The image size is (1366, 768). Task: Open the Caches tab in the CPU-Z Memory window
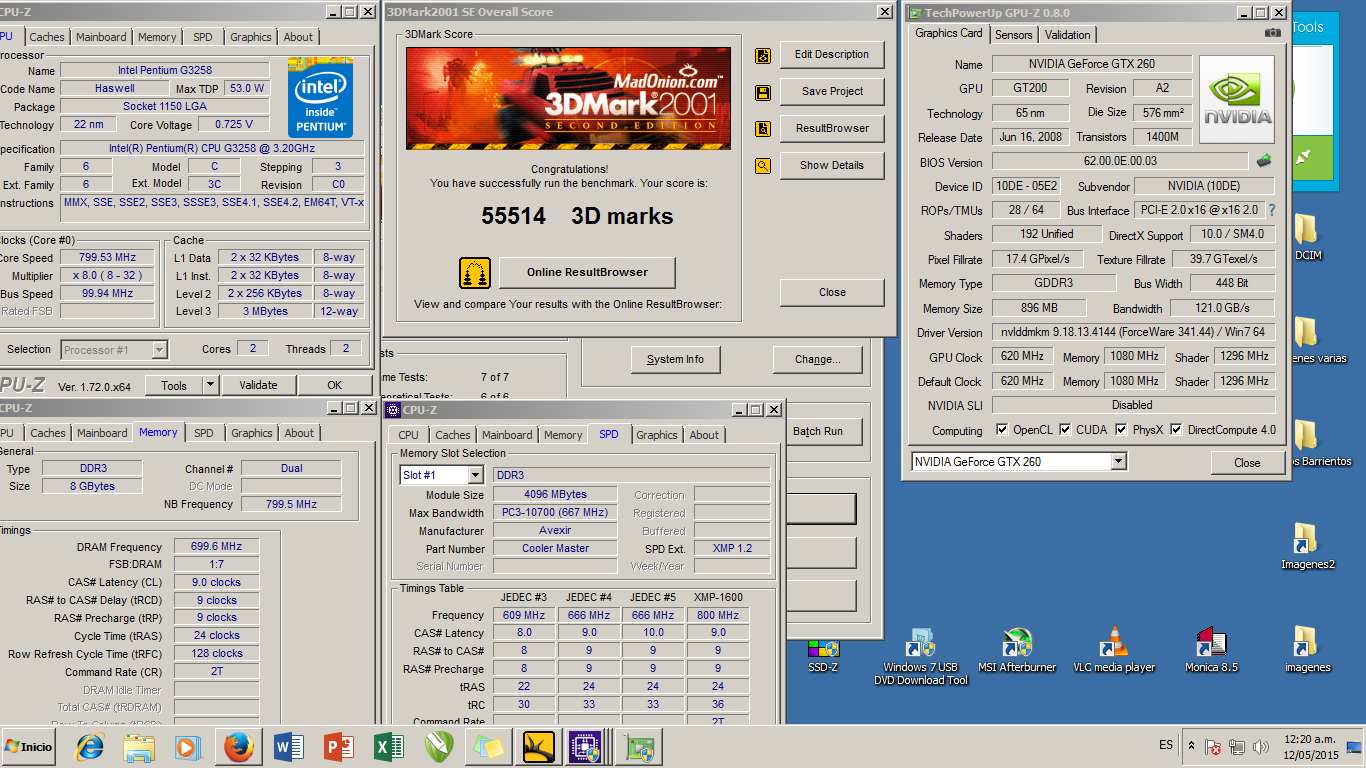pos(47,433)
